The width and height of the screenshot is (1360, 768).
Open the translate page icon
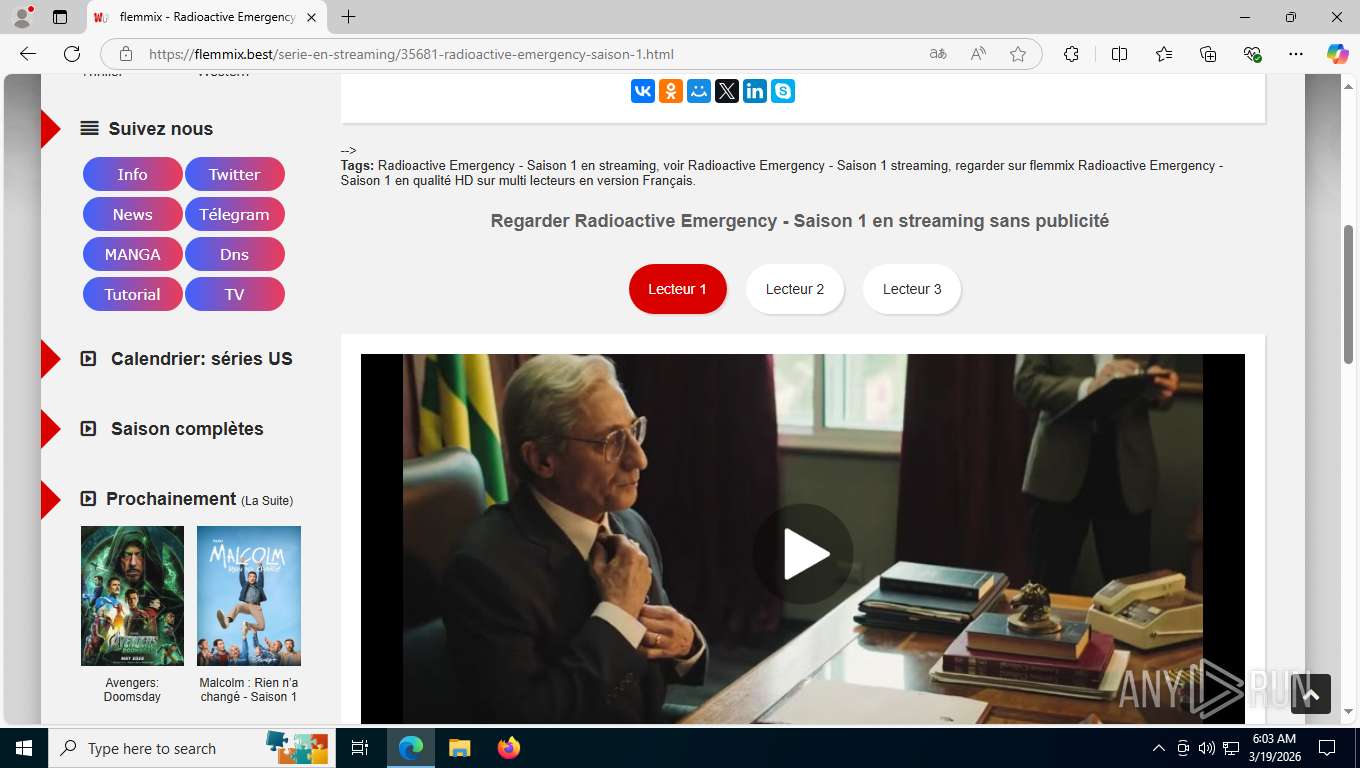(938, 54)
